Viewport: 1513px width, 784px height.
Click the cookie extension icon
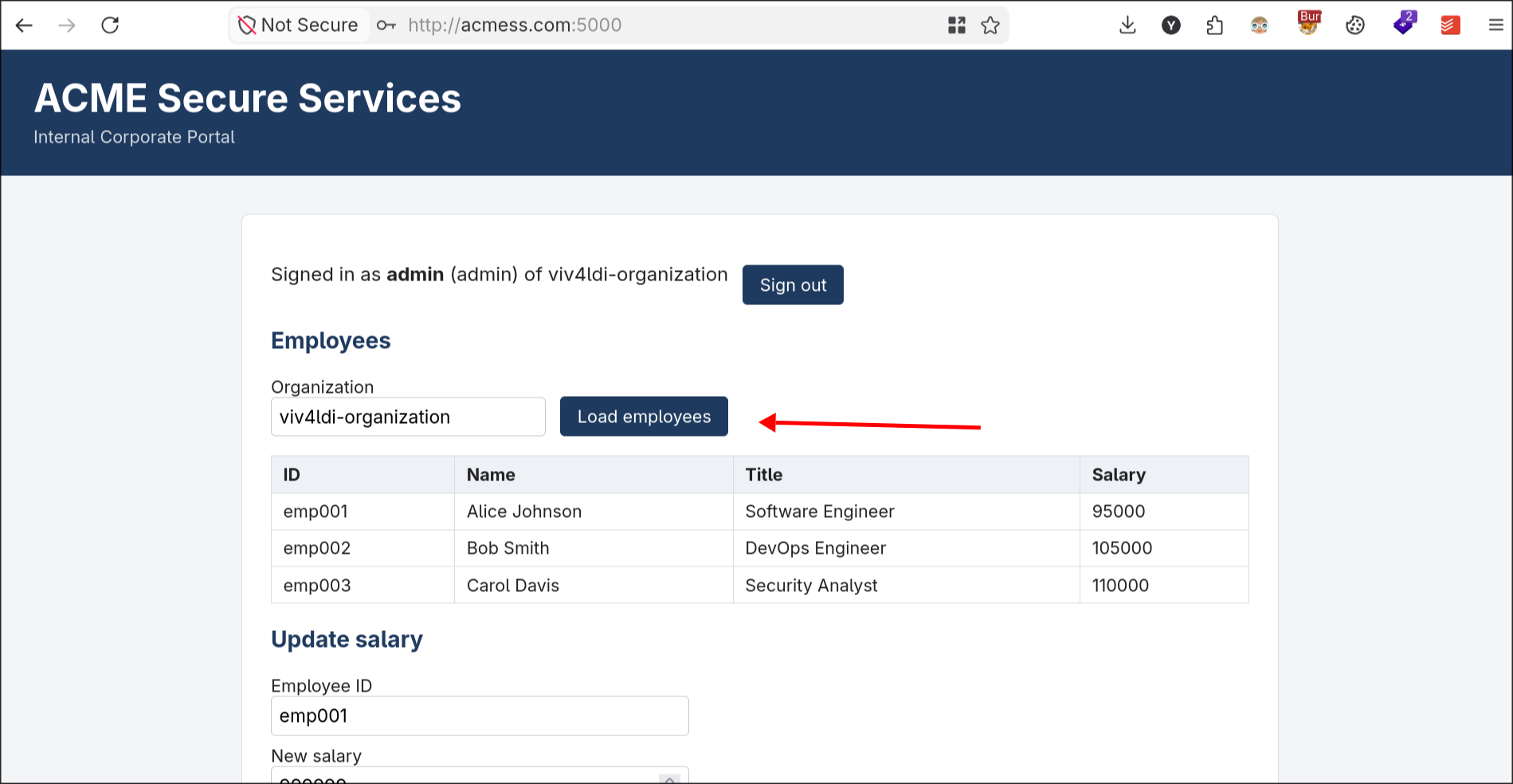(x=1355, y=25)
